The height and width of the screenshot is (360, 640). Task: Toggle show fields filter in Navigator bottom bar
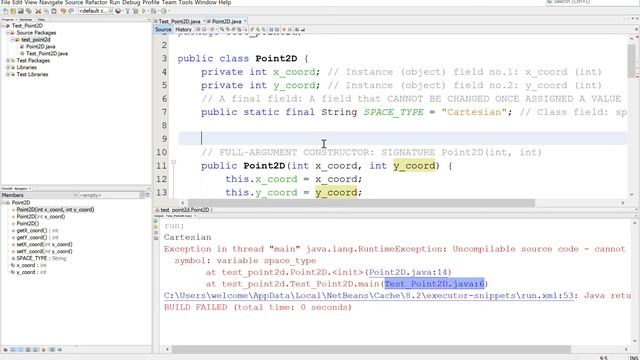[13, 350]
